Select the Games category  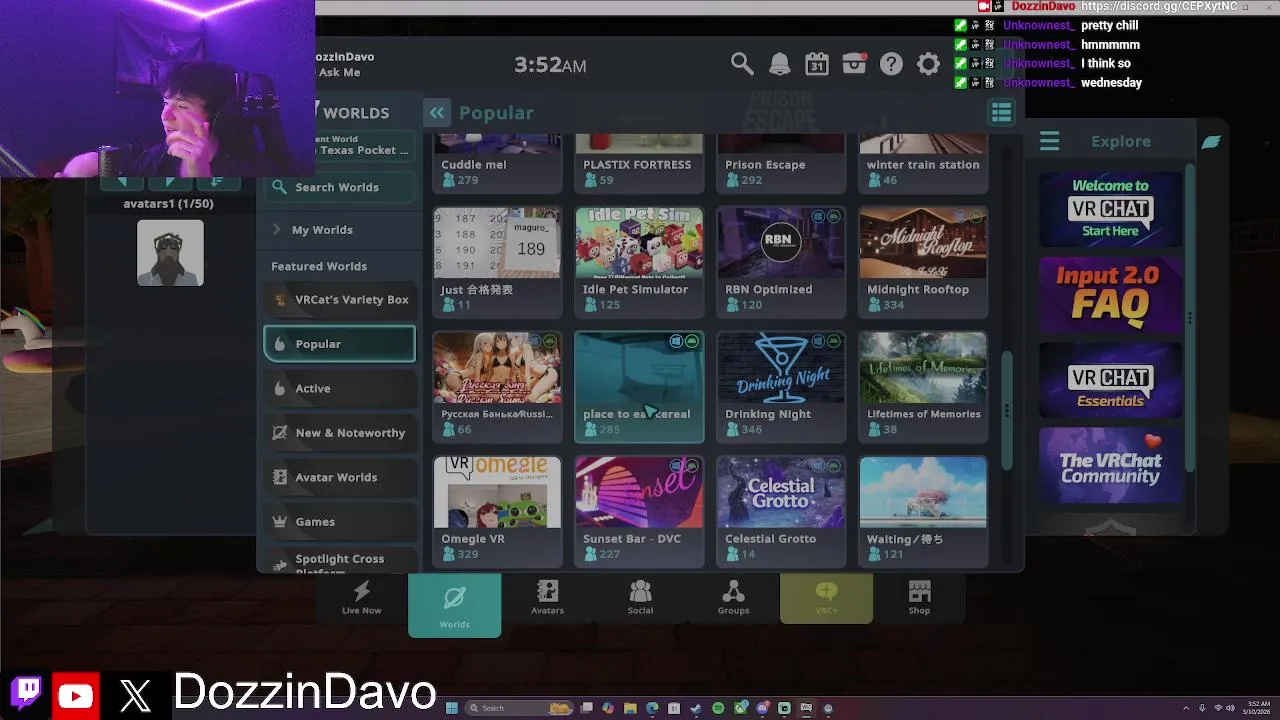340,522
